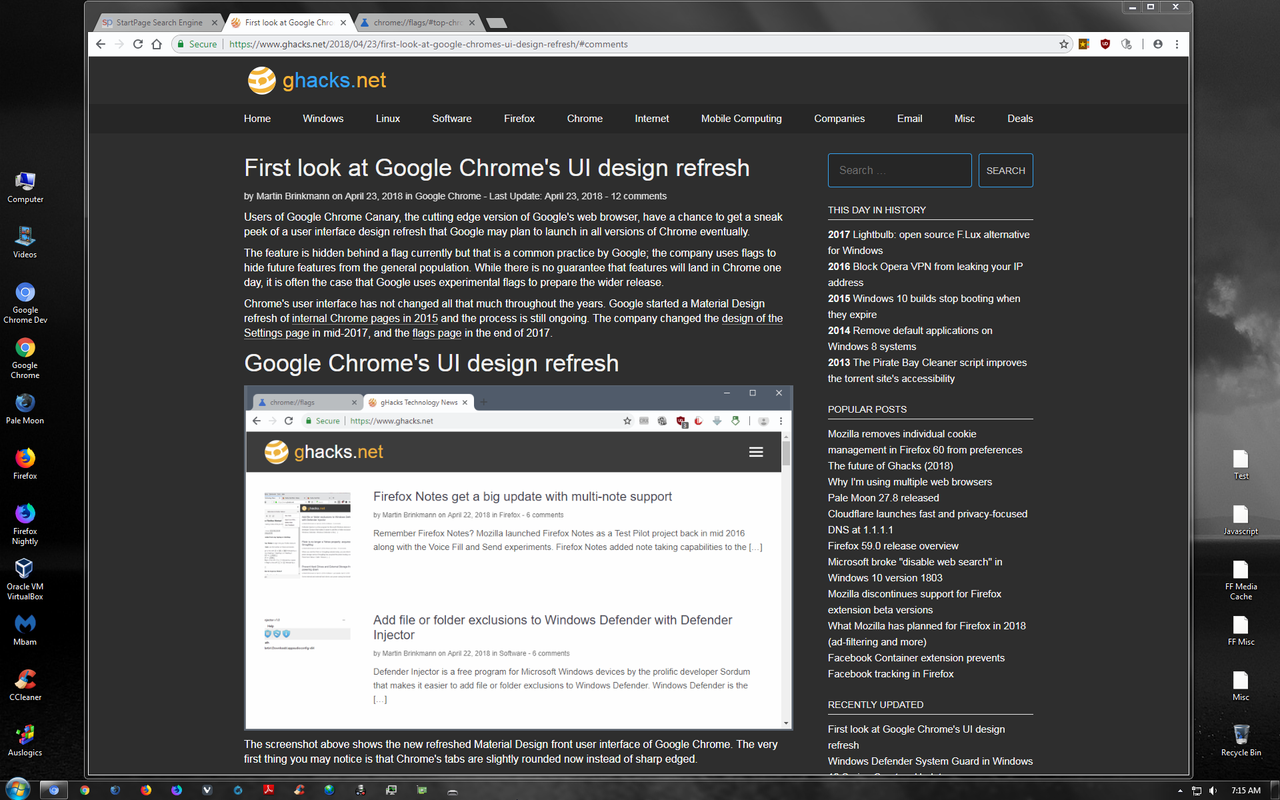Screen dimensions: 1280x800
Task: Open 'Cloudflare launches fast and privacy-focused DNS'
Action: [x=927, y=521]
